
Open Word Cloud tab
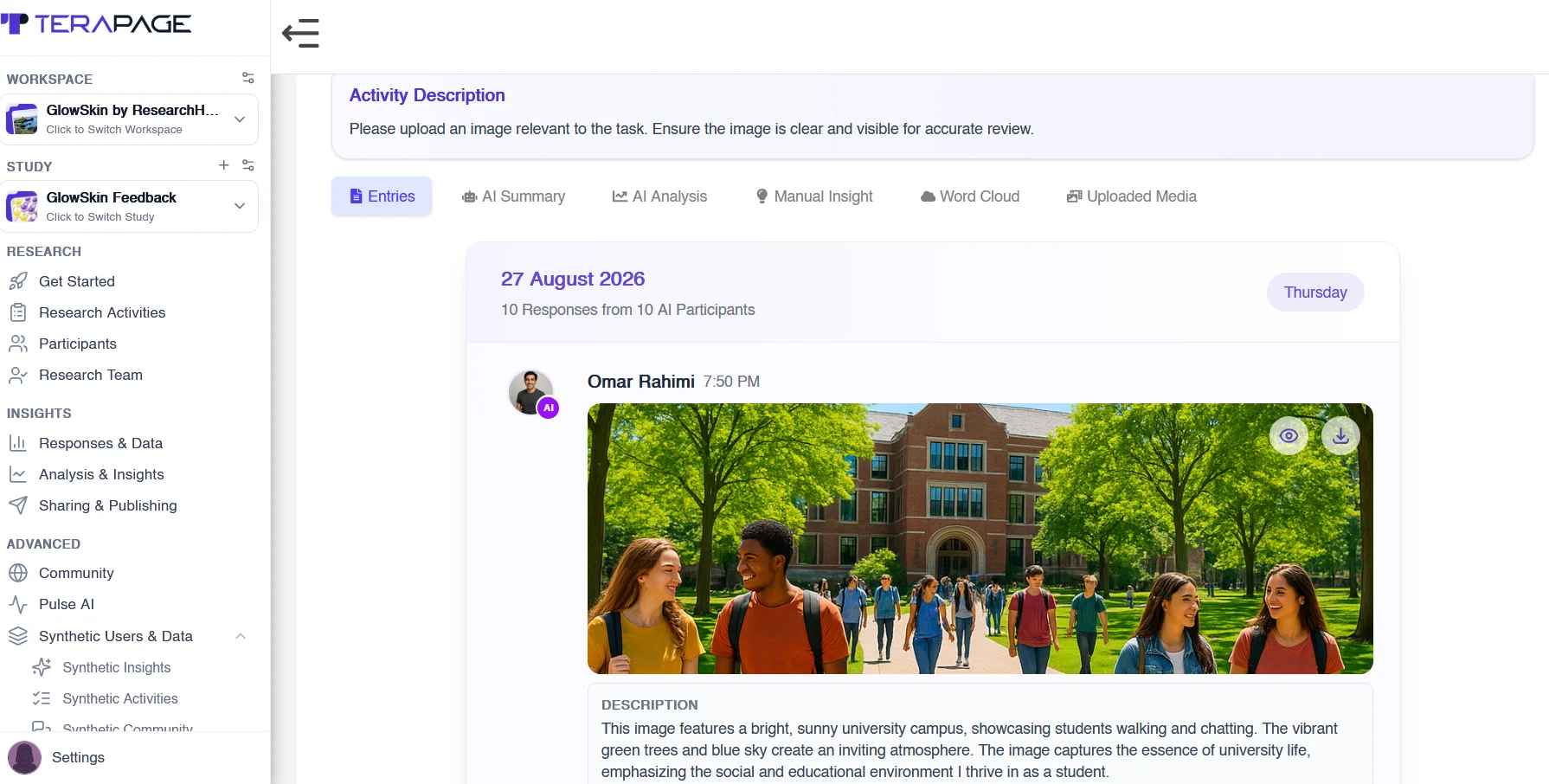(970, 196)
